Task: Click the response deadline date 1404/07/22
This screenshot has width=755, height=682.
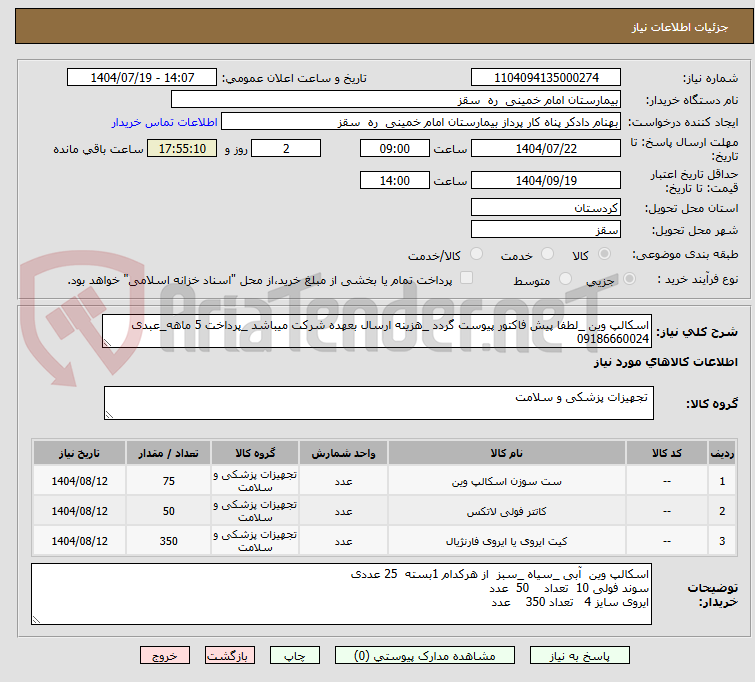Action: tap(546, 148)
